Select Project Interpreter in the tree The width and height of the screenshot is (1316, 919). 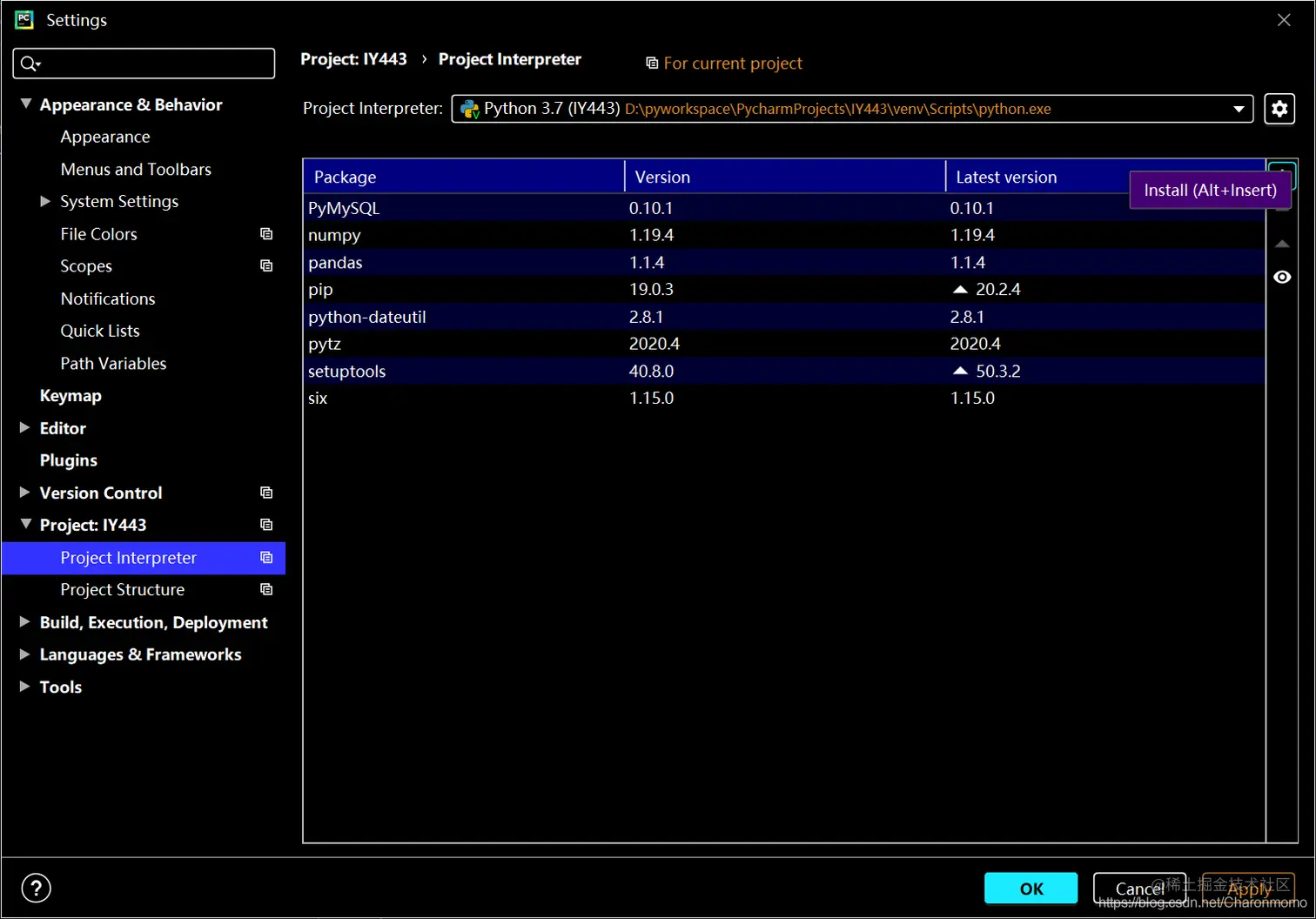click(x=144, y=557)
